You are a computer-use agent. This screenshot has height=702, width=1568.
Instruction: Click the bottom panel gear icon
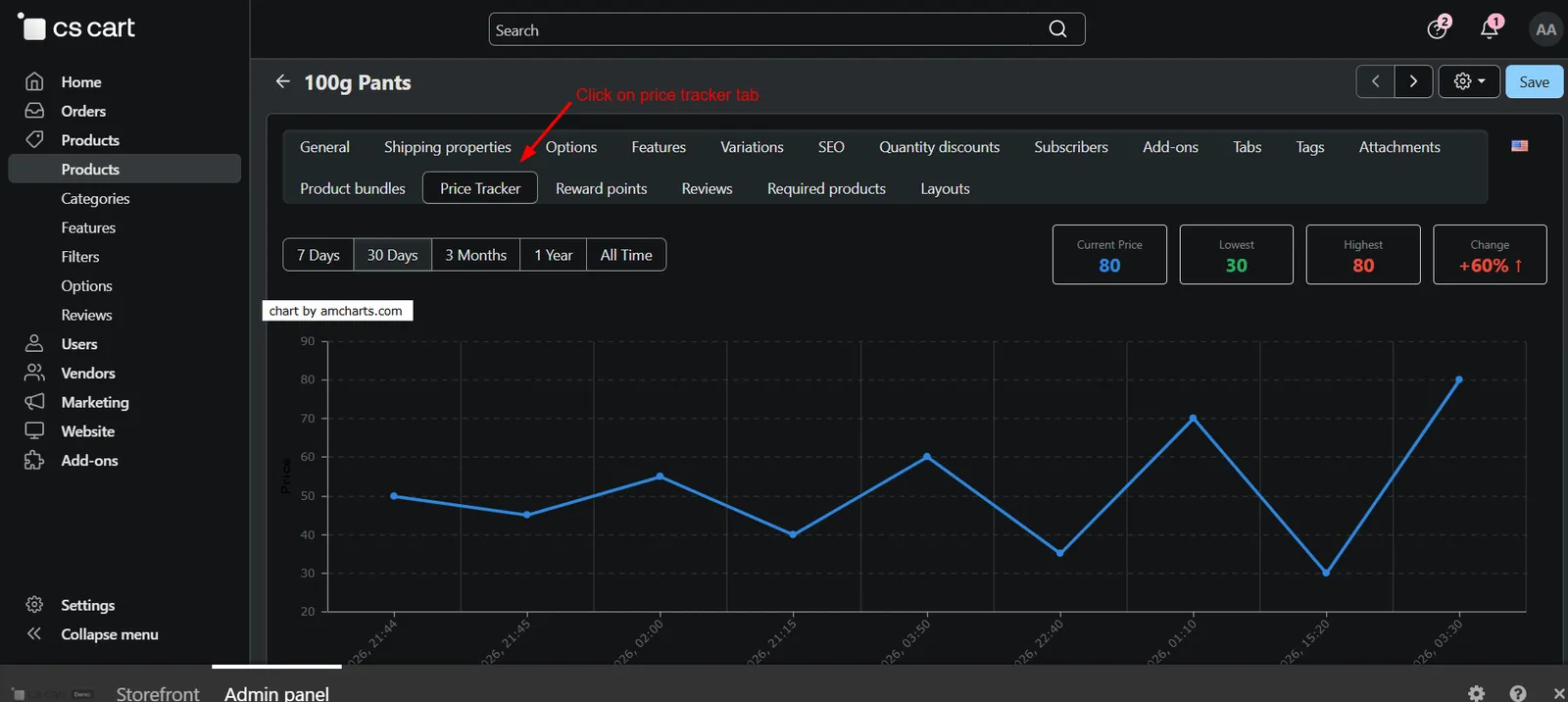coord(1476,693)
